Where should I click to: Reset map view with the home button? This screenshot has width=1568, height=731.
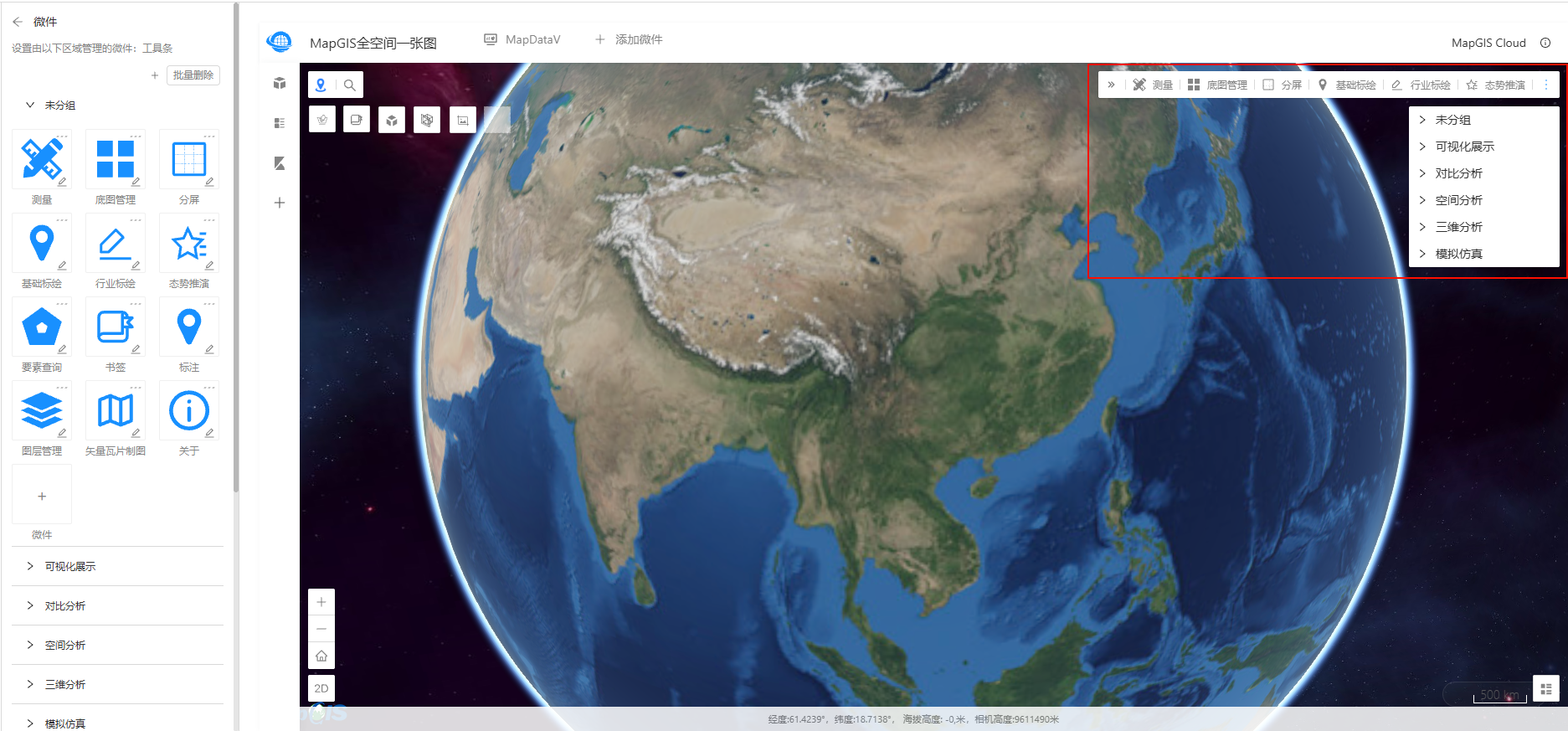[321, 656]
